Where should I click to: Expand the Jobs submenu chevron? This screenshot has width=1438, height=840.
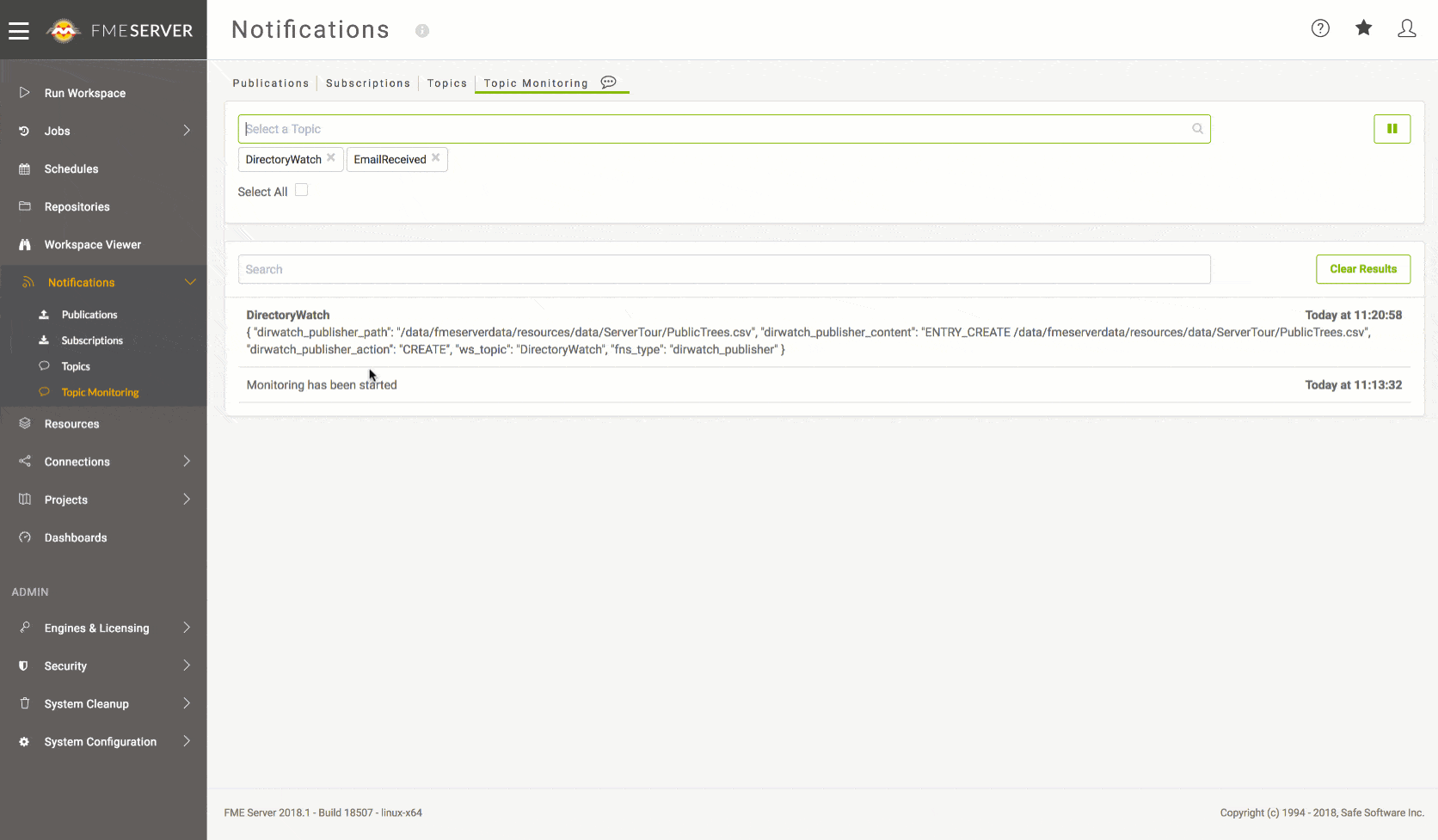(x=187, y=131)
